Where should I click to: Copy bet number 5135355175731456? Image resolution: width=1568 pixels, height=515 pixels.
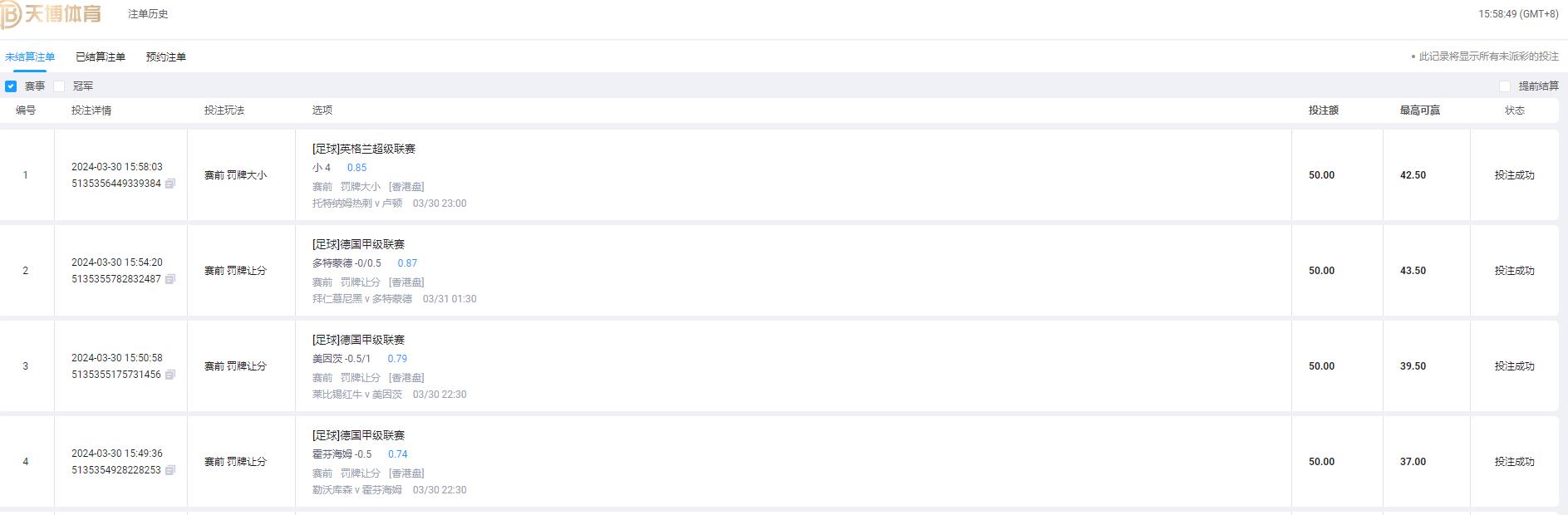tap(170, 375)
